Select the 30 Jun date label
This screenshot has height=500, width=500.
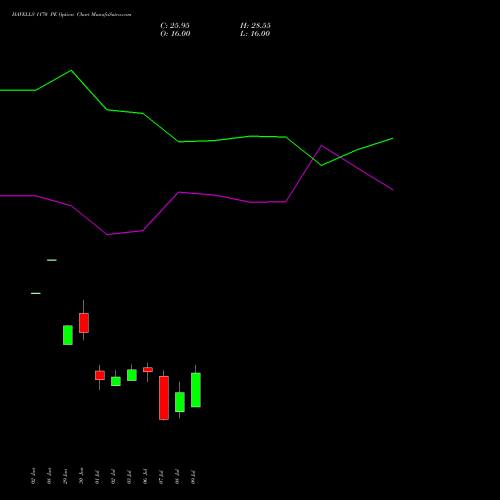coord(81,476)
